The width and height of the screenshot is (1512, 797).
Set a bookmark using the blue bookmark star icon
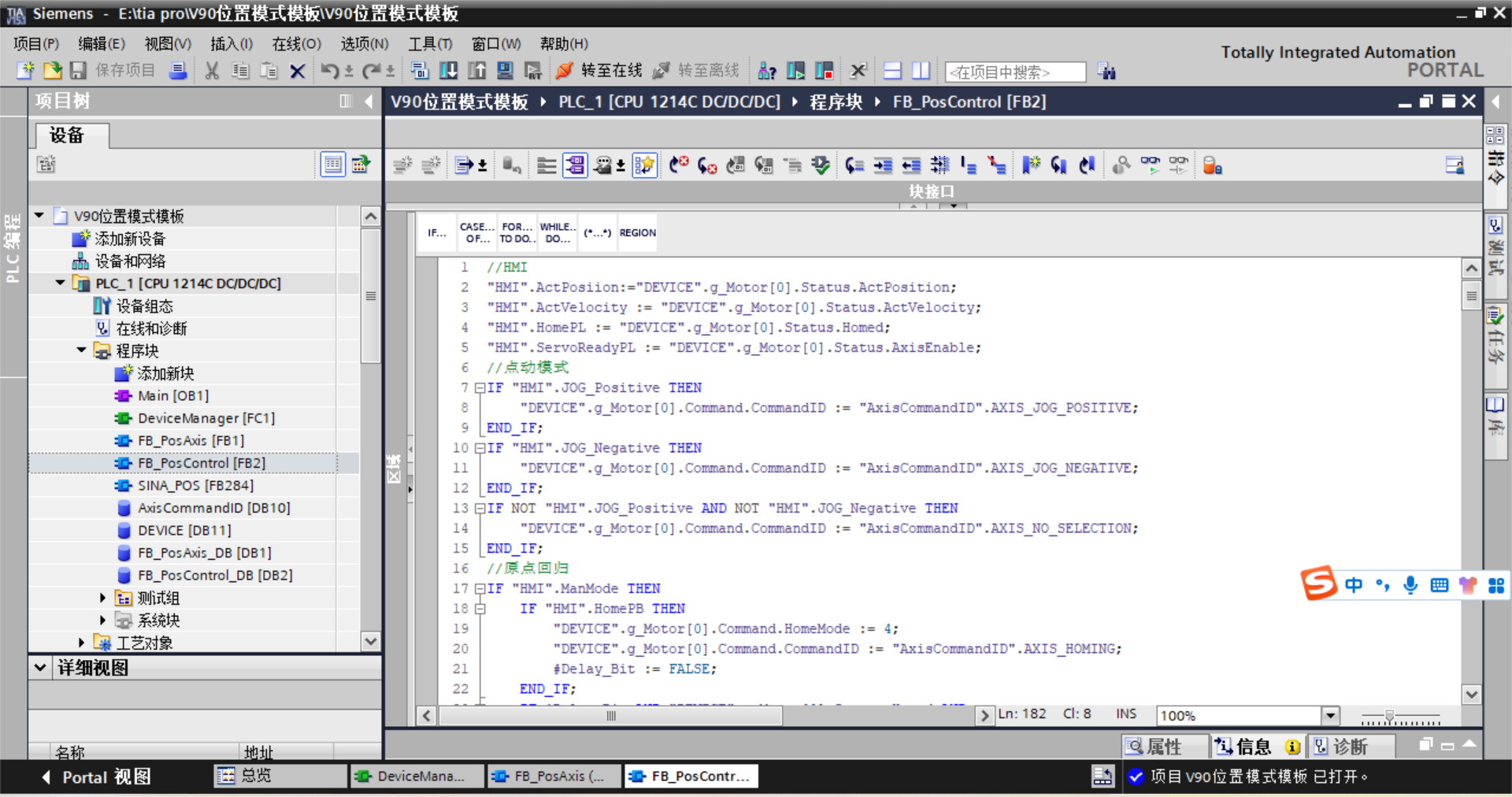(x=1031, y=165)
